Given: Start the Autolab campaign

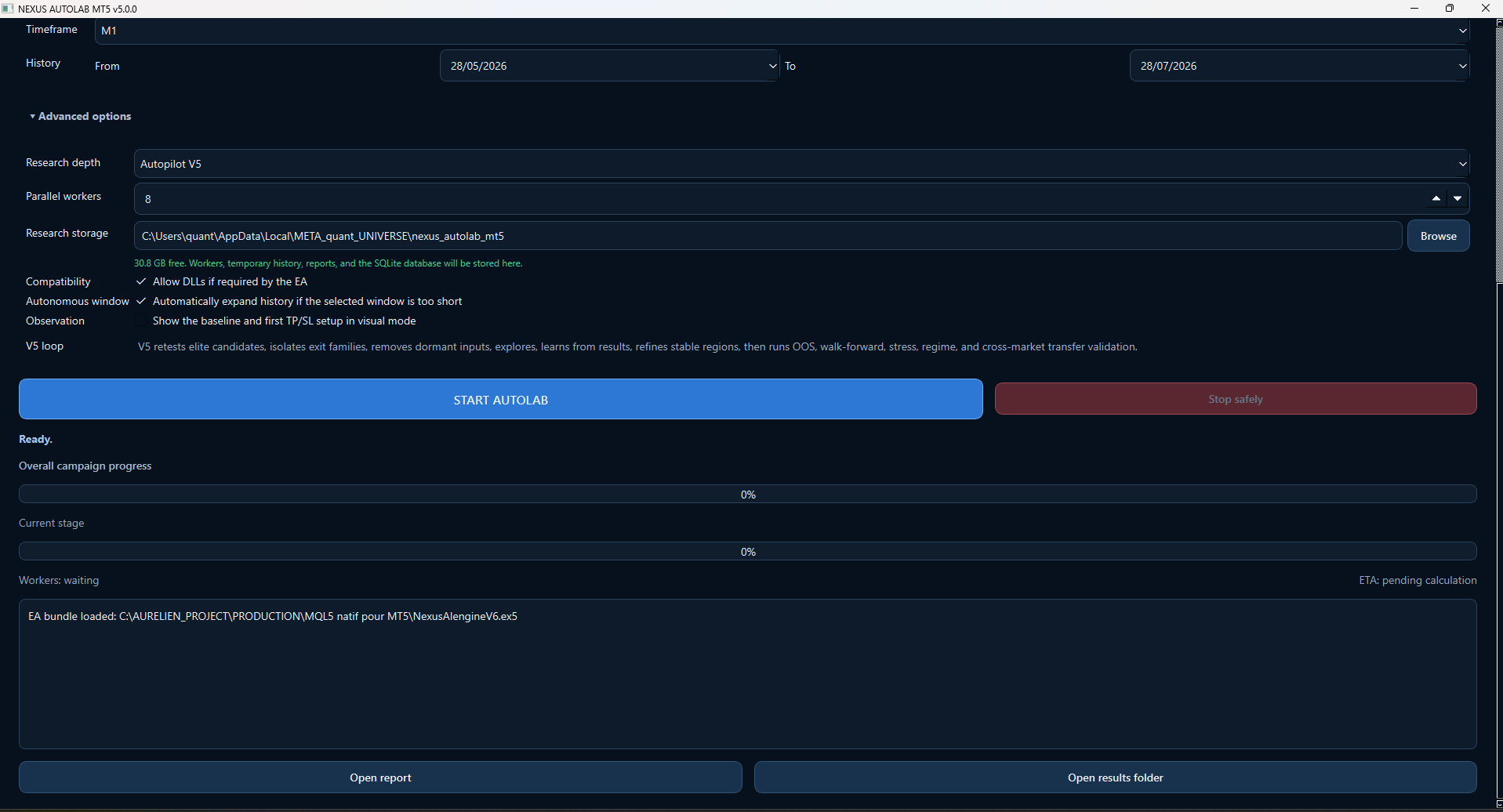Looking at the screenshot, I should click(500, 400).
